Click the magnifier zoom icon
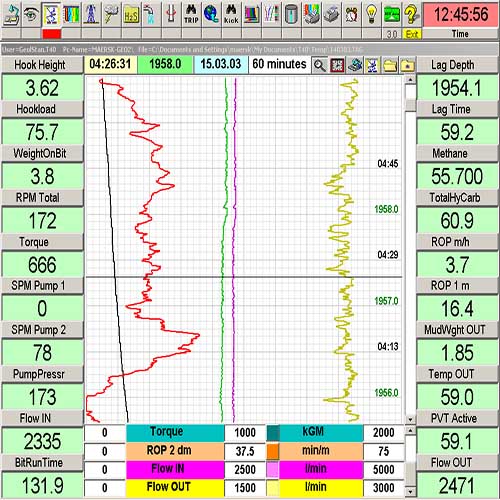Screen dimensions: 500x500 click(x=319, y=65)
